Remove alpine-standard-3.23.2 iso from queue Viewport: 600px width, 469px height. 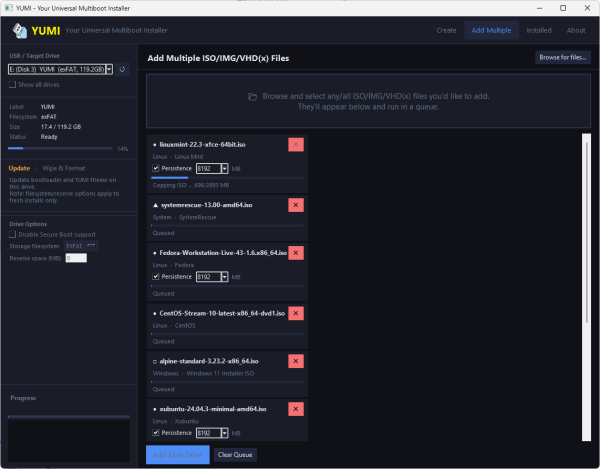point(296,361)
